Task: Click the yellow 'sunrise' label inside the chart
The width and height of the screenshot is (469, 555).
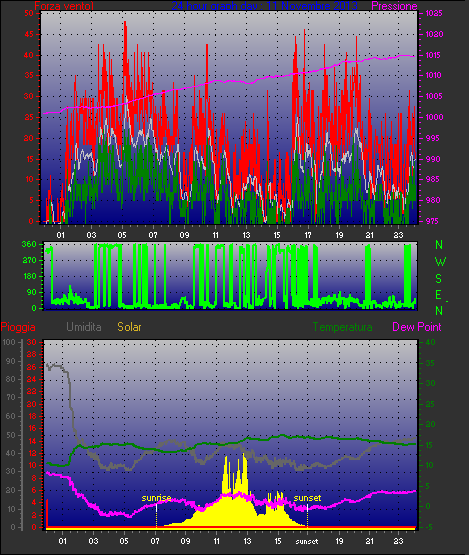Action: coord(156,498)
